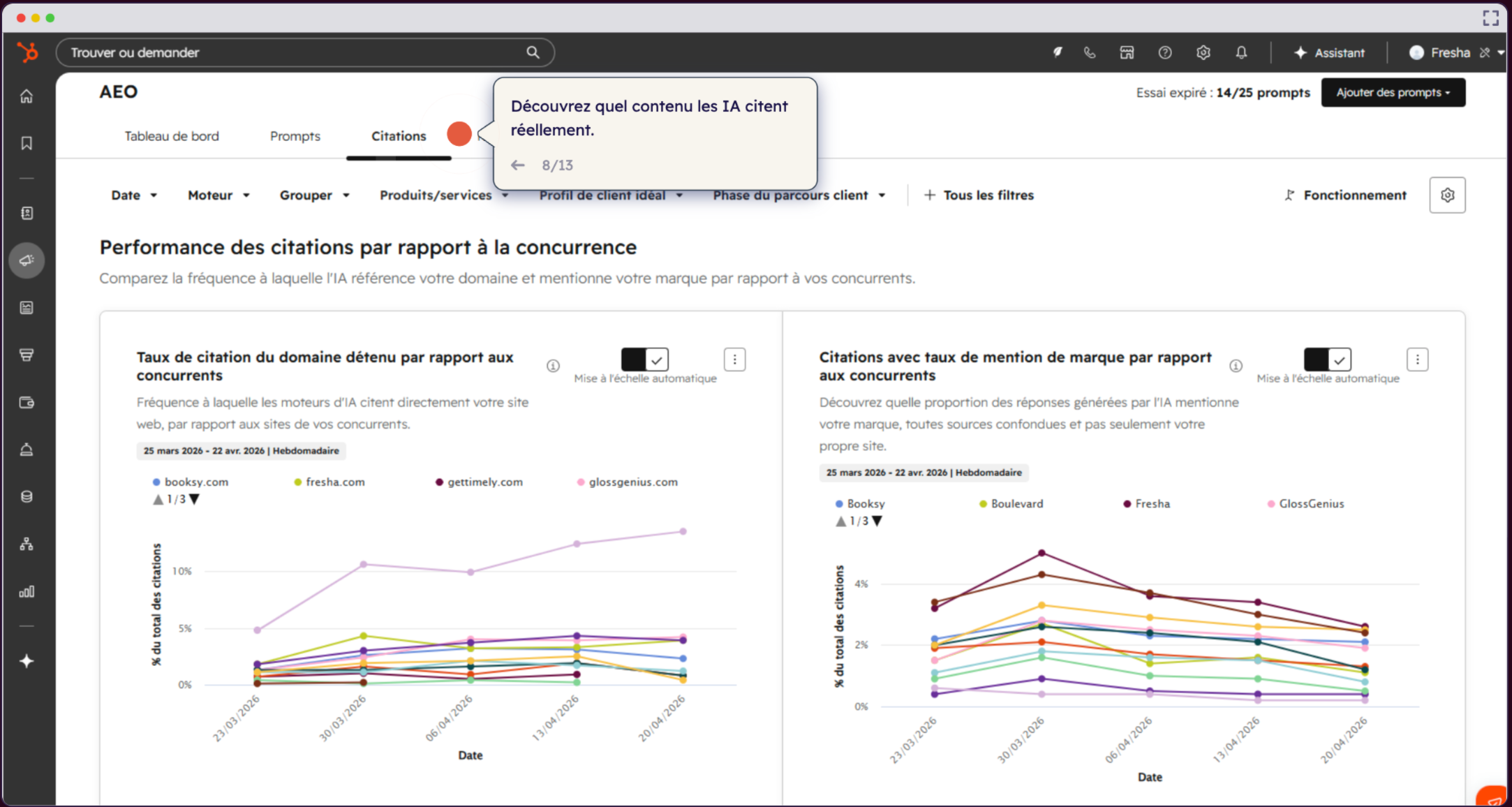The width and height of the screenshot is (1512, 807).
Task: Click the 30/03/2026 peak point in right chart
Action: (1042, 553)
